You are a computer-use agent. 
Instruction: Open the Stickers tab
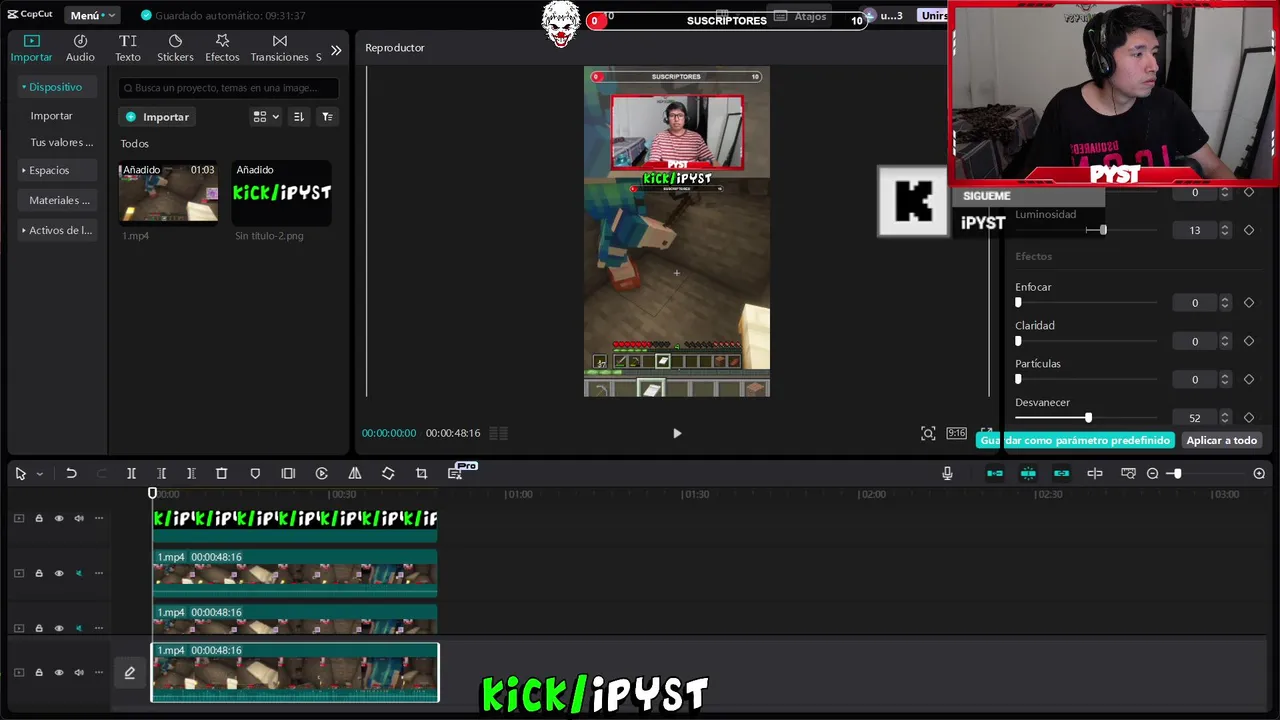(175, 48)
